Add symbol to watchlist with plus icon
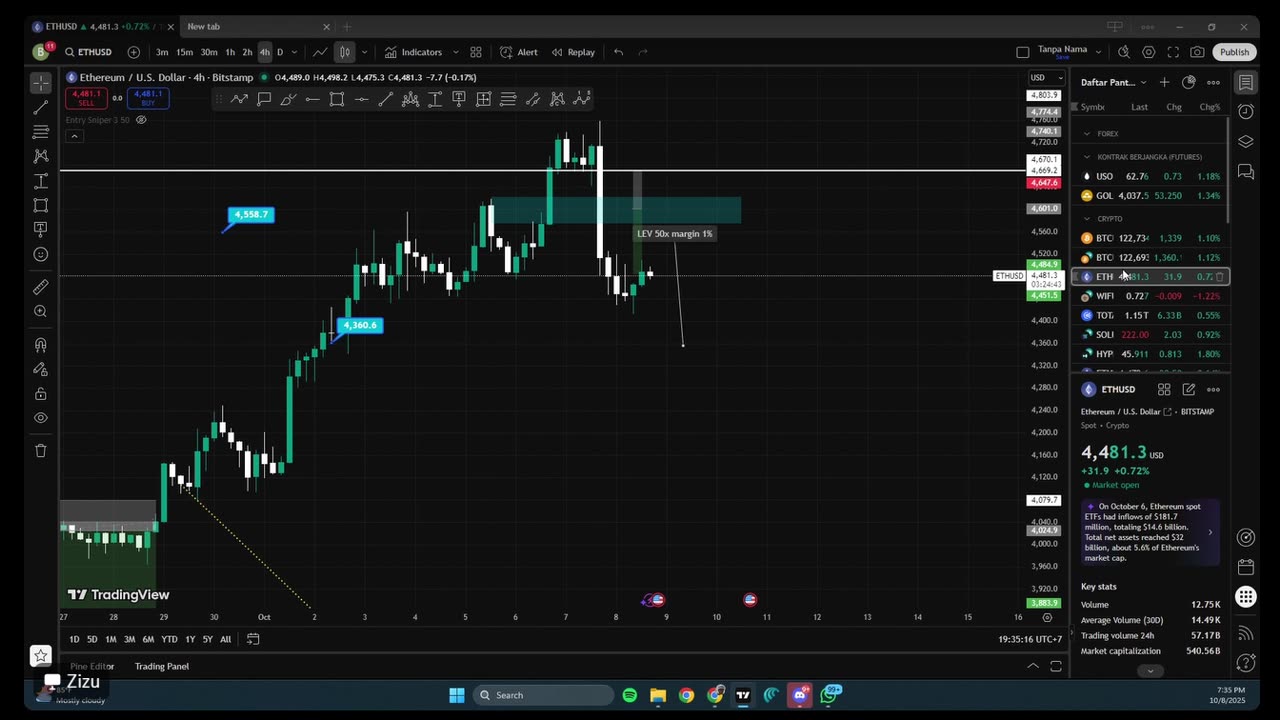Screen dimensions: 1280x720 (x=1164, y=82)
